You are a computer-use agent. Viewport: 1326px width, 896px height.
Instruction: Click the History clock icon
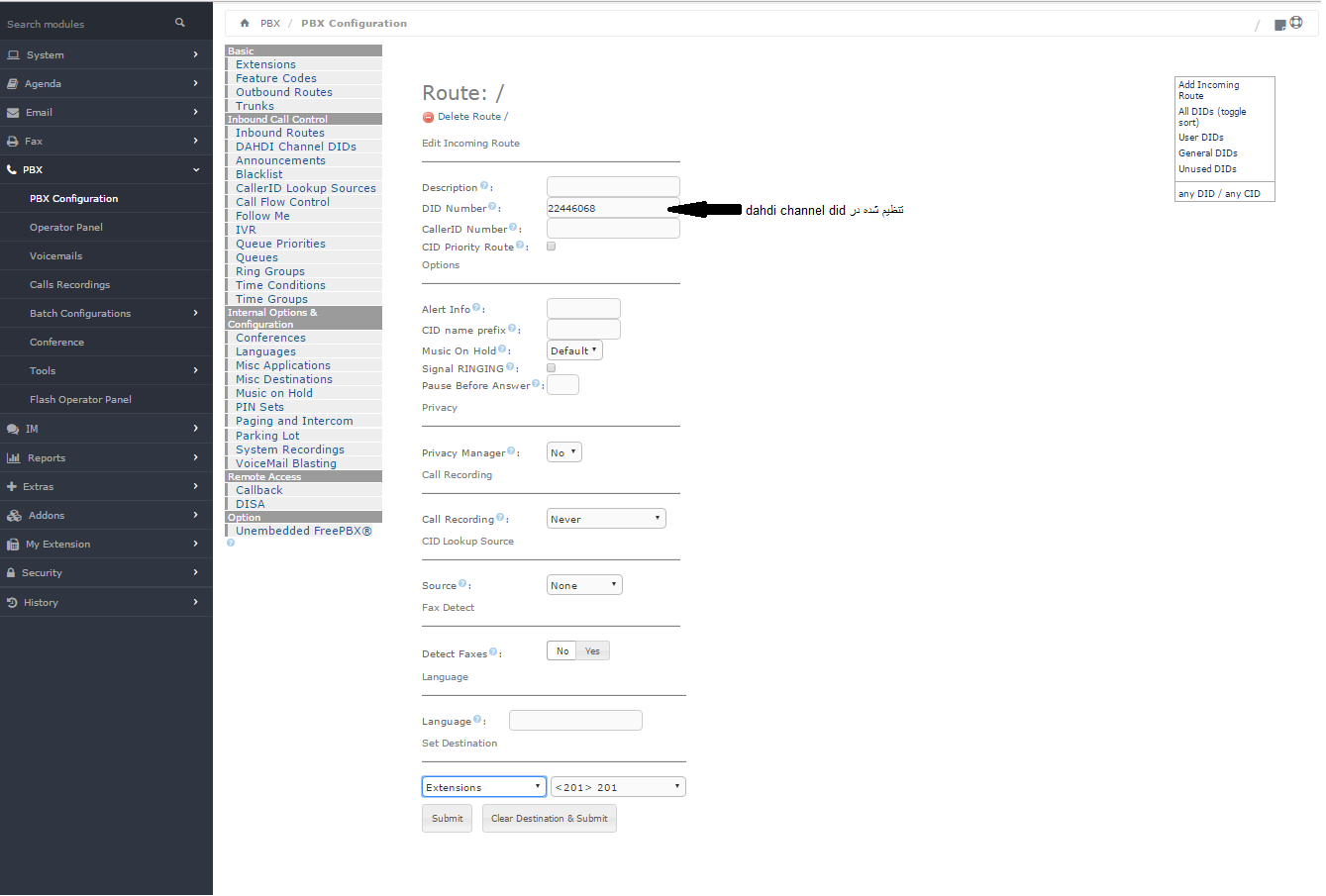point(12,602)
